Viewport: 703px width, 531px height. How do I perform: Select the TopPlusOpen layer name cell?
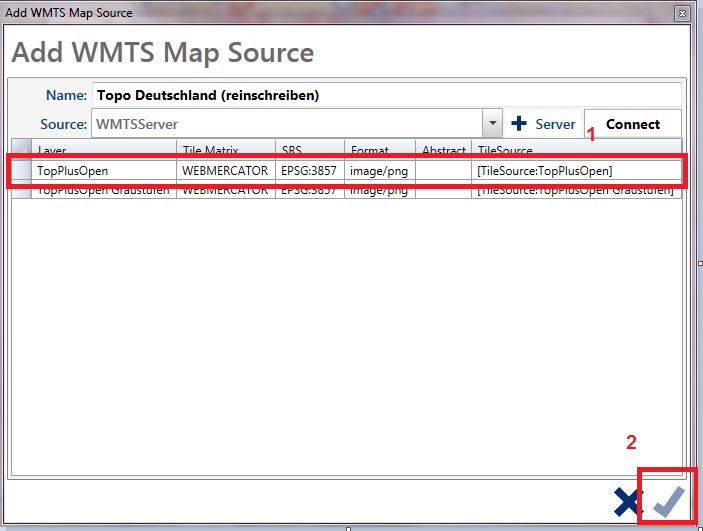pos(104,171)
